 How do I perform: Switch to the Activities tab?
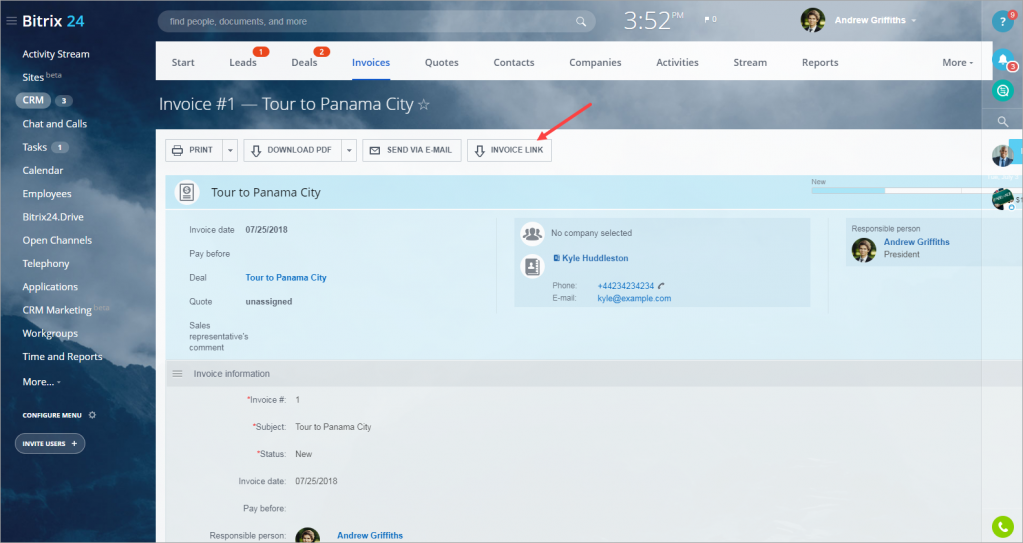pyautogui.click(x=677, y=63)
